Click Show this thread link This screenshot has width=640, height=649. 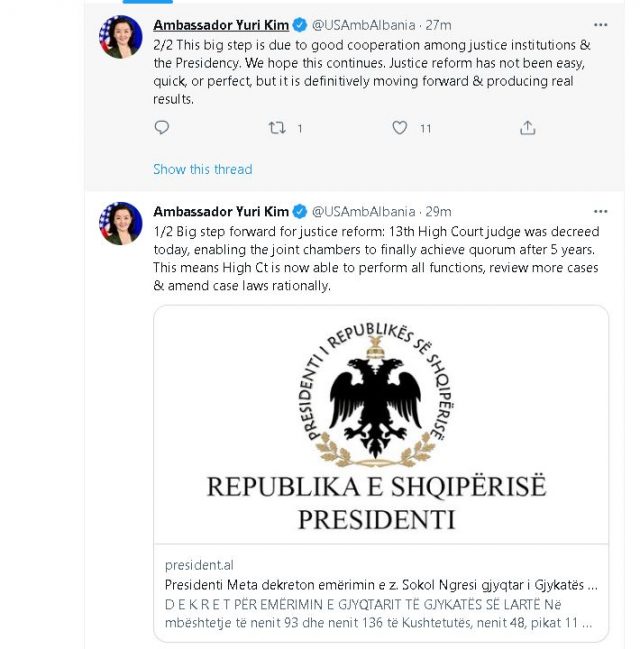pyautogui.click(x=202, y=169)
